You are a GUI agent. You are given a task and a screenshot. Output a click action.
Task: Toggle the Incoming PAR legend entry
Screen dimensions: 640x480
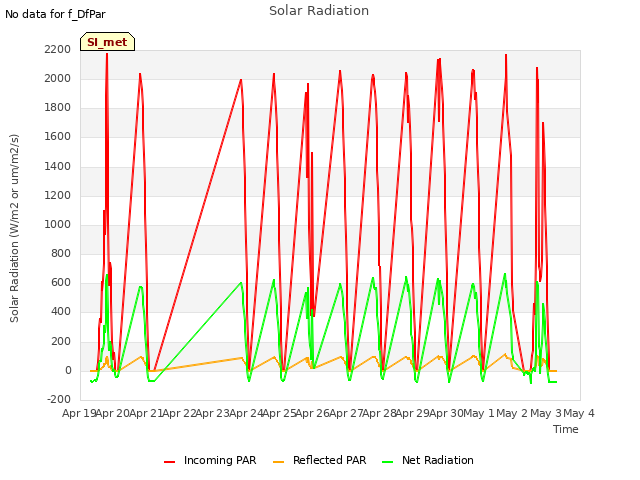(x=210, y=460)
